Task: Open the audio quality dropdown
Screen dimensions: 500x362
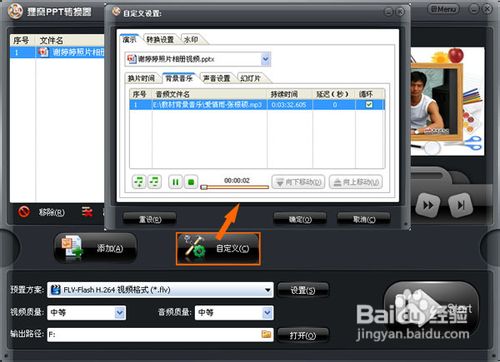Action: (267, 313)
